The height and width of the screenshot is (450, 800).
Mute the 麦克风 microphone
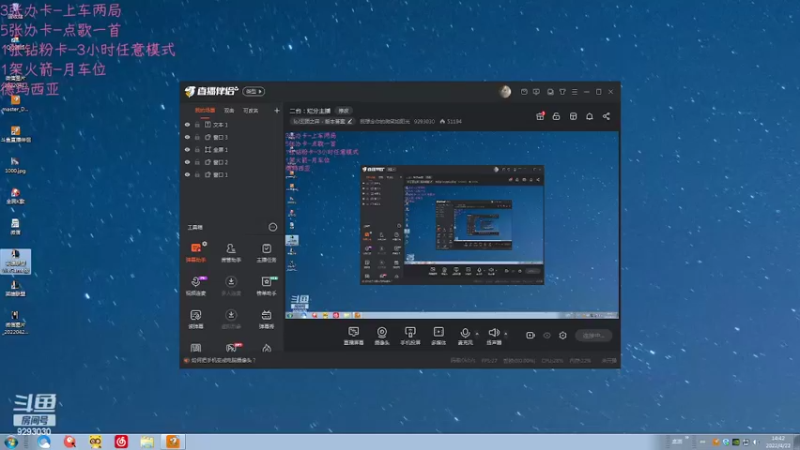[465, 336]
